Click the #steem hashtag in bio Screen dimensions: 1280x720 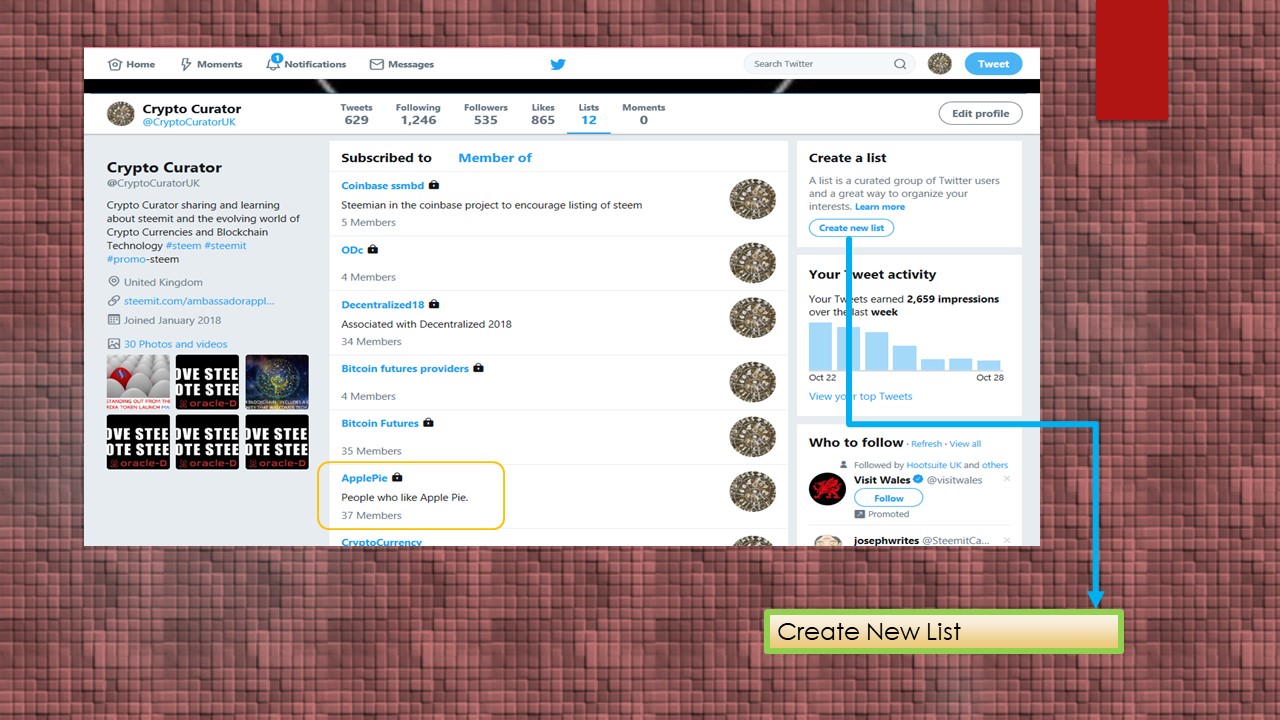coord(184,246)
